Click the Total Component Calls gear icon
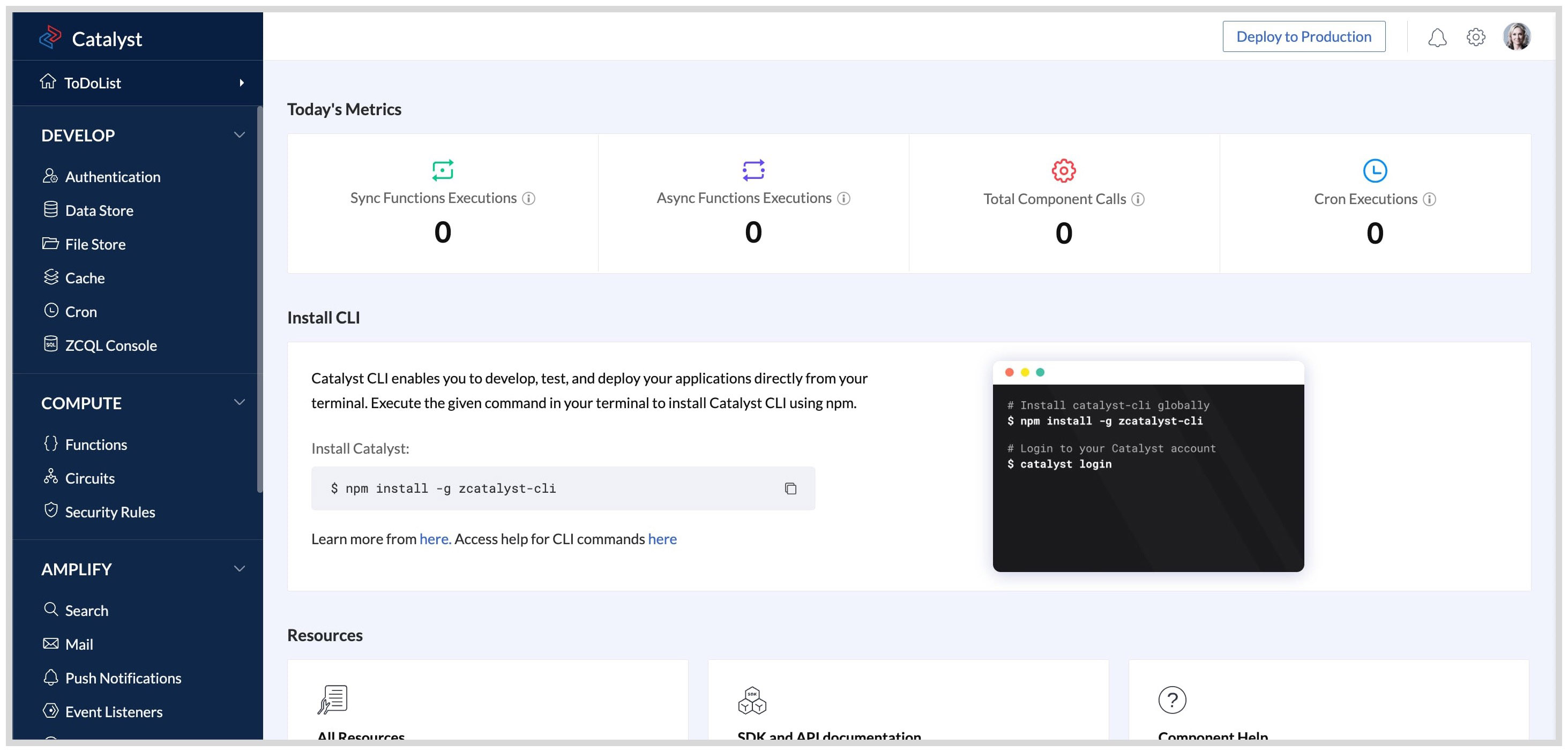 point(1063,170)
